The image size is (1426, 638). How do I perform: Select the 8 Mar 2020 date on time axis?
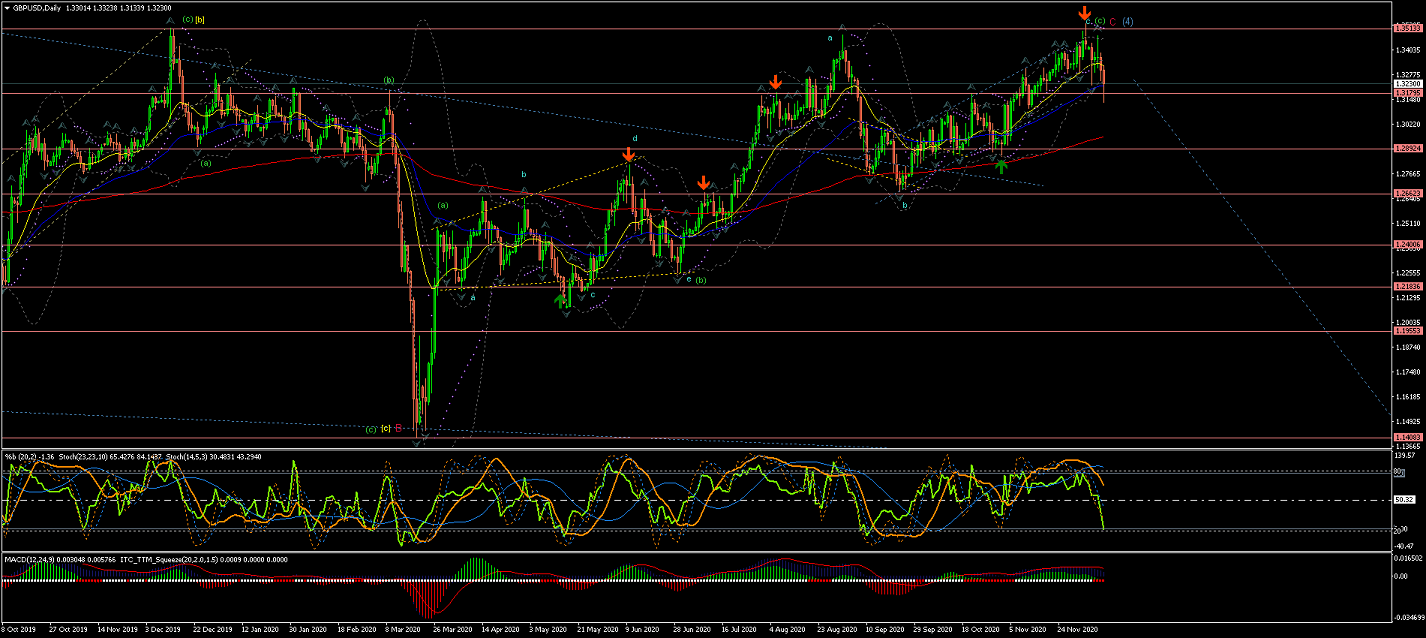point(411,631)
